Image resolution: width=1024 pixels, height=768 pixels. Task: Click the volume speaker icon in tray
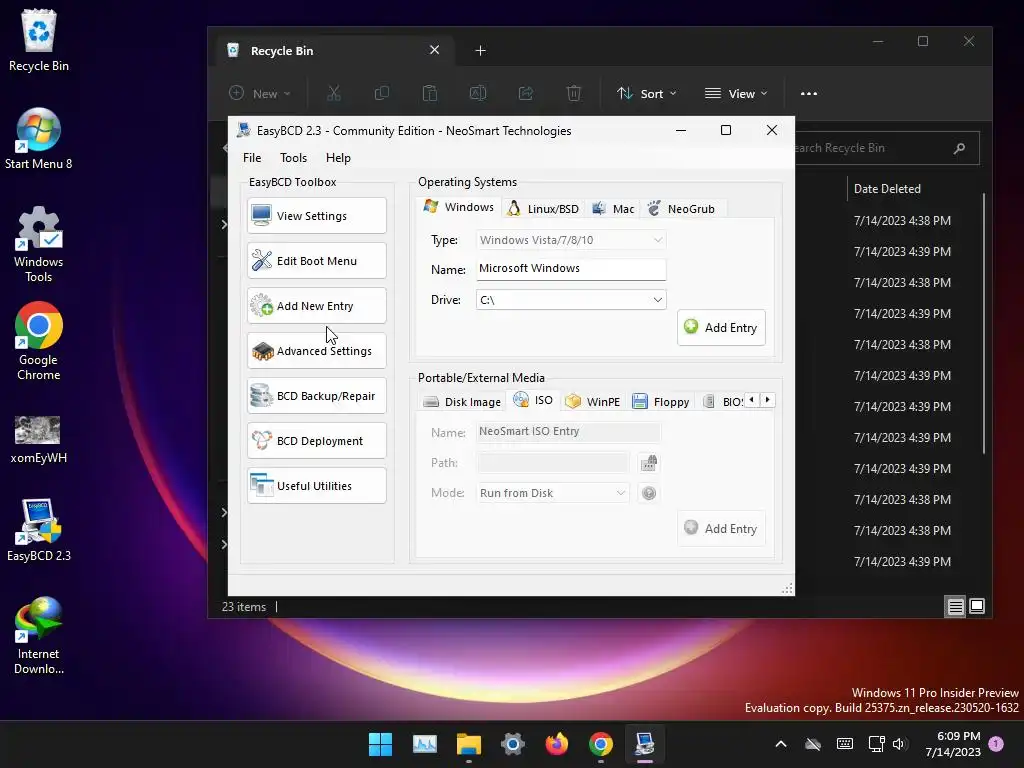click(899, 744)
